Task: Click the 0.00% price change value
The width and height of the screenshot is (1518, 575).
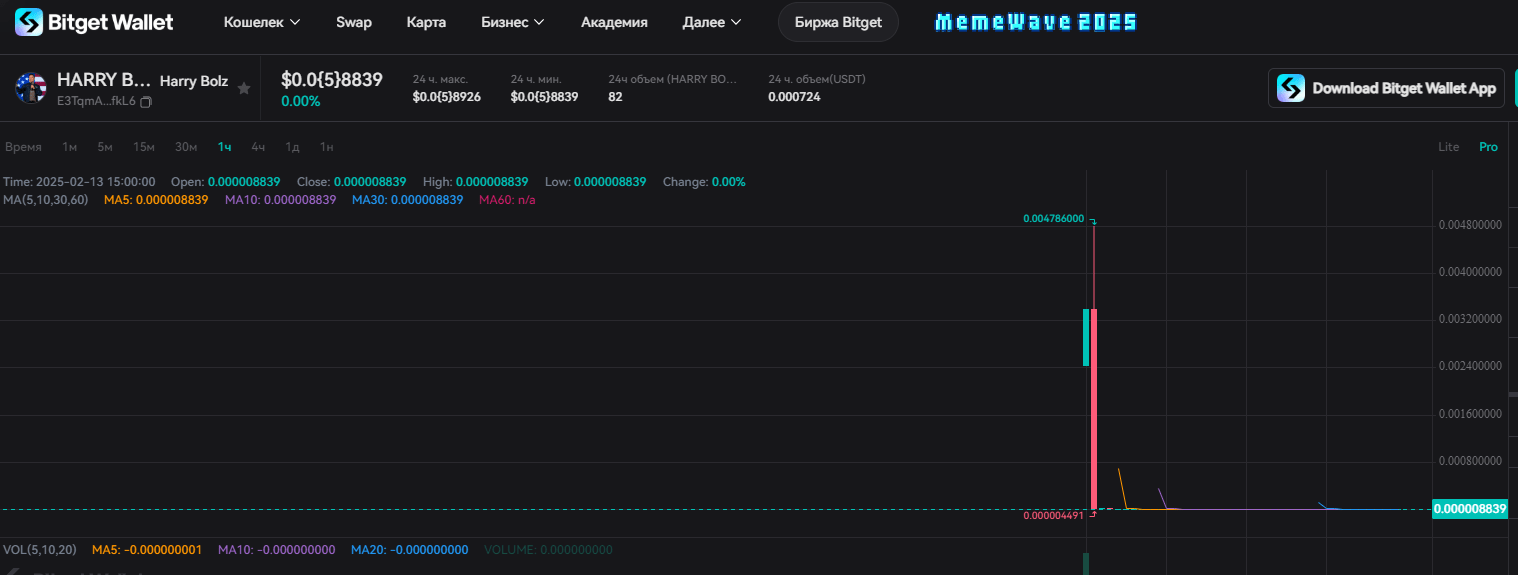Action: [300, 101]
